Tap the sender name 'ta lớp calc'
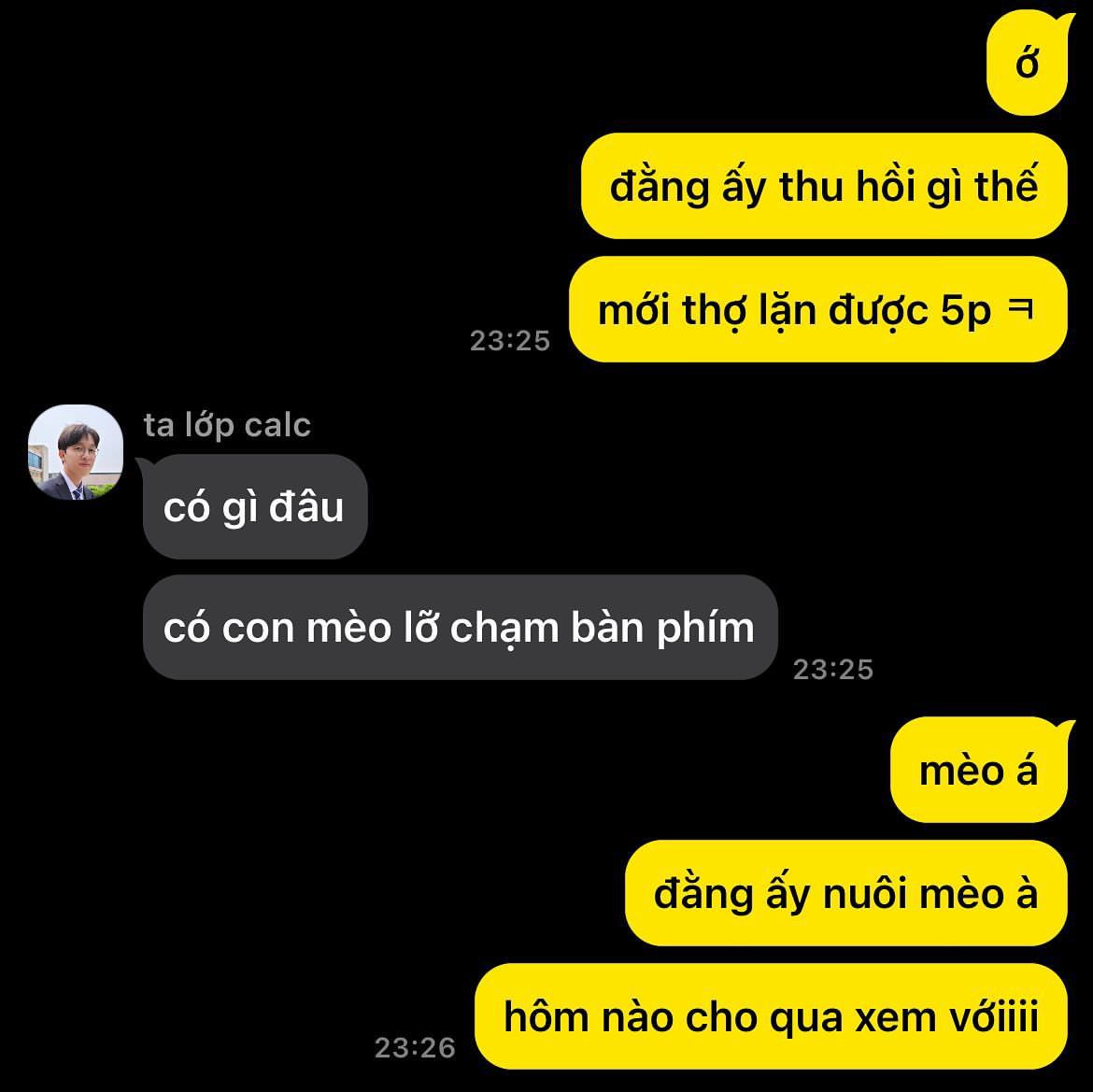 click(x=227, y=425)
